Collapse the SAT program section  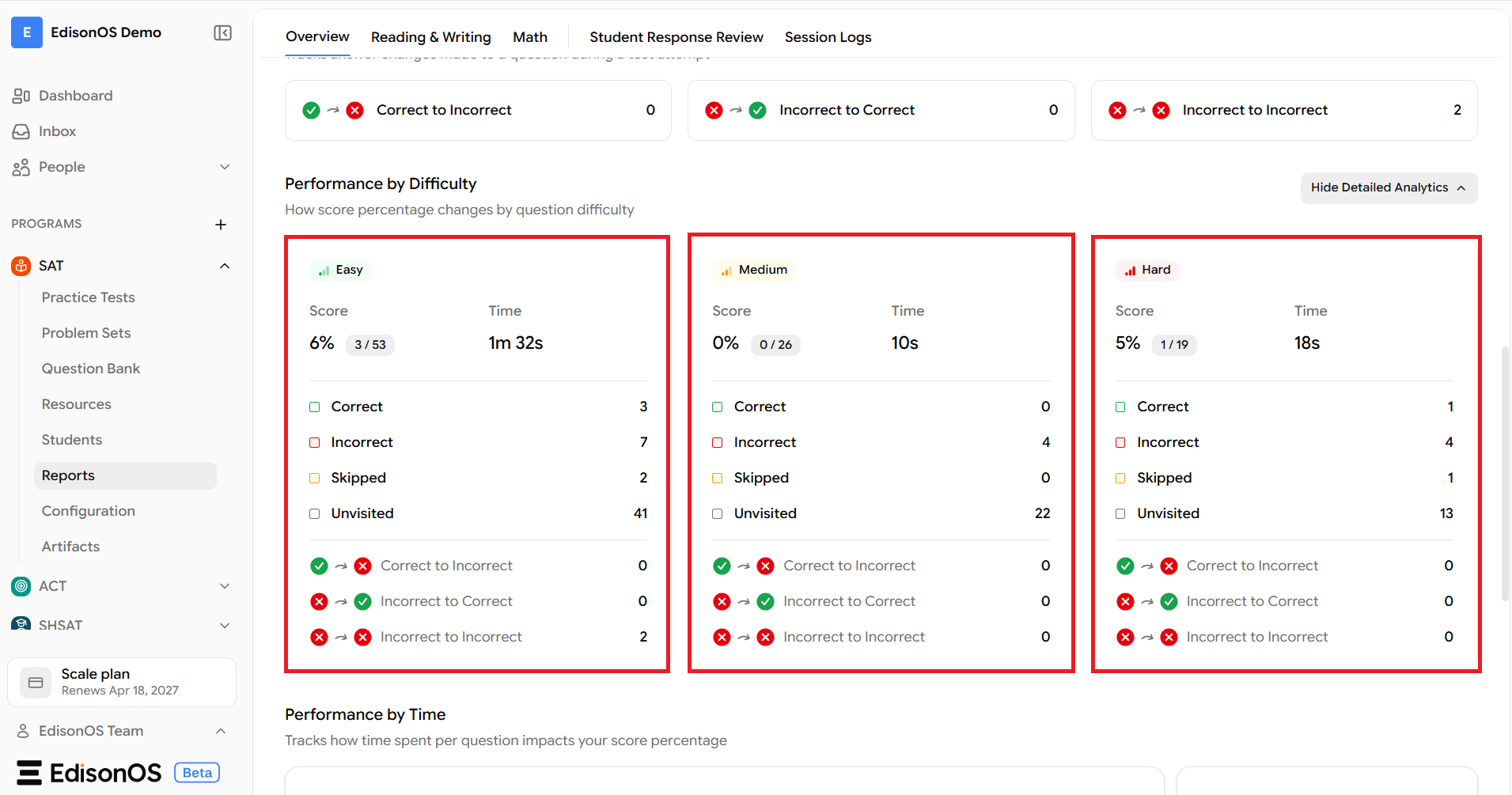tap(225, 266)
